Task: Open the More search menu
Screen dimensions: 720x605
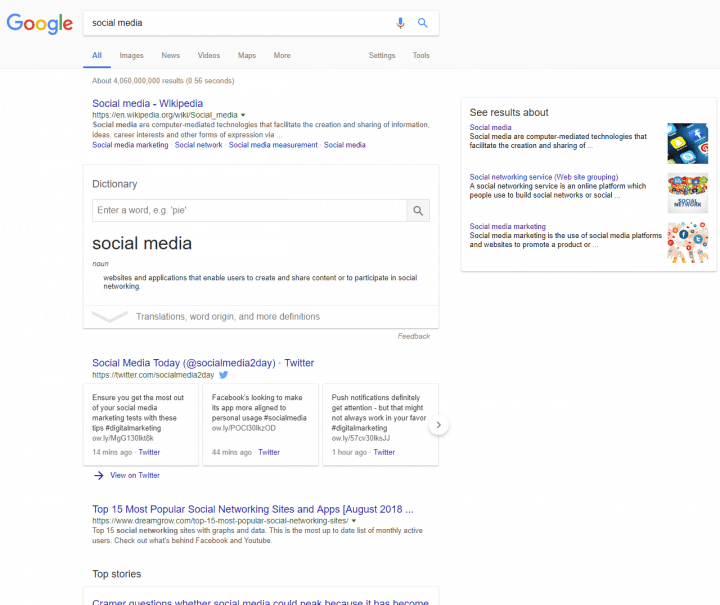Action: tap(282, 56)
